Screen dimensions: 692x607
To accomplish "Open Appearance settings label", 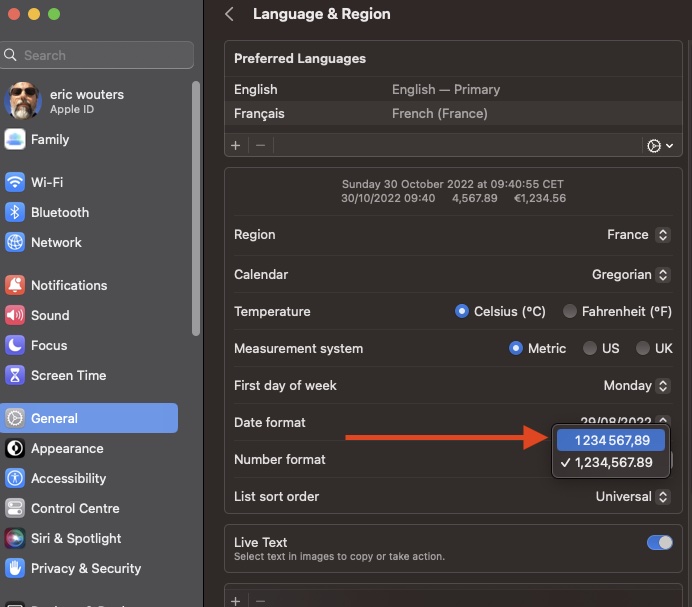I will 67,449.
